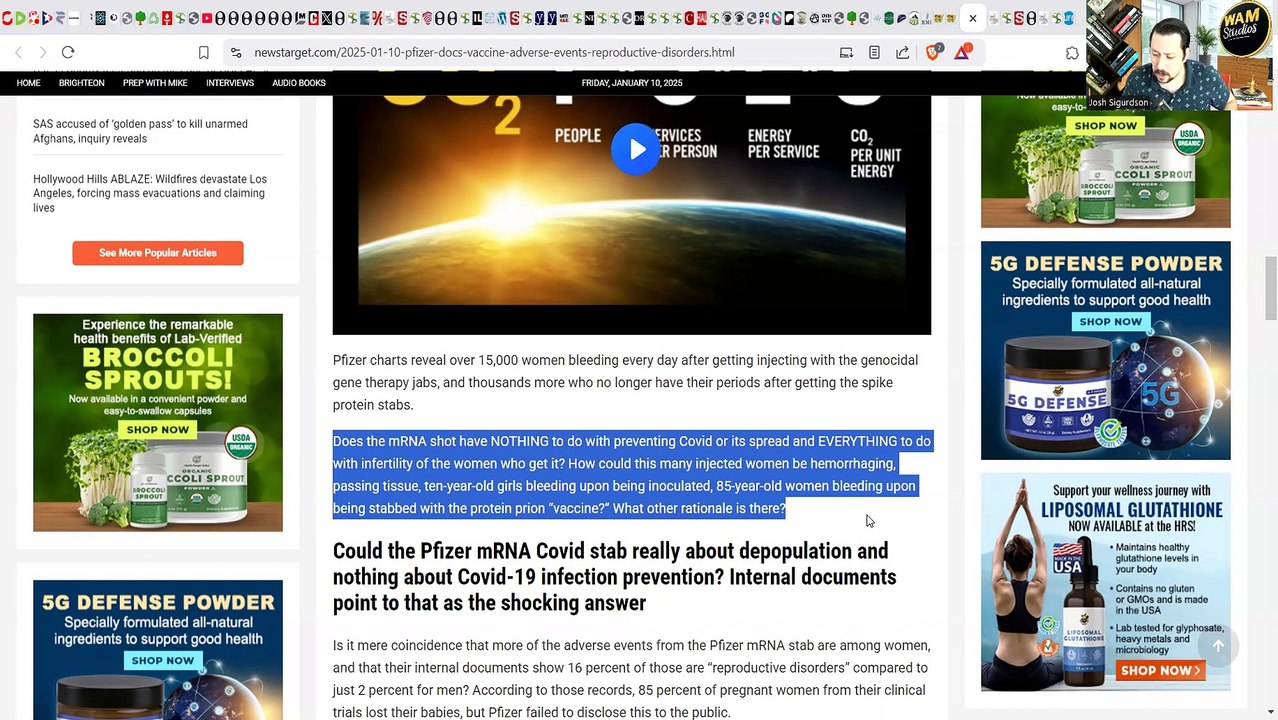The height and width of the screenshot is (720, 1278).
Task: Close the active browser tab
Action: tap(972, 18)
